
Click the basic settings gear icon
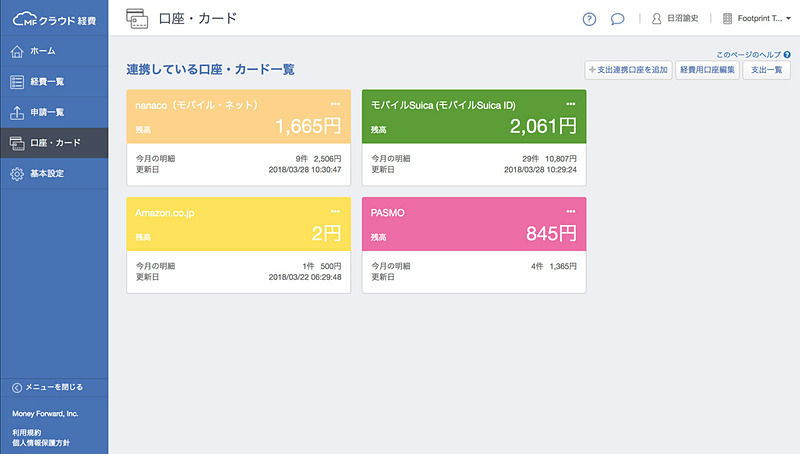[17, 174]
